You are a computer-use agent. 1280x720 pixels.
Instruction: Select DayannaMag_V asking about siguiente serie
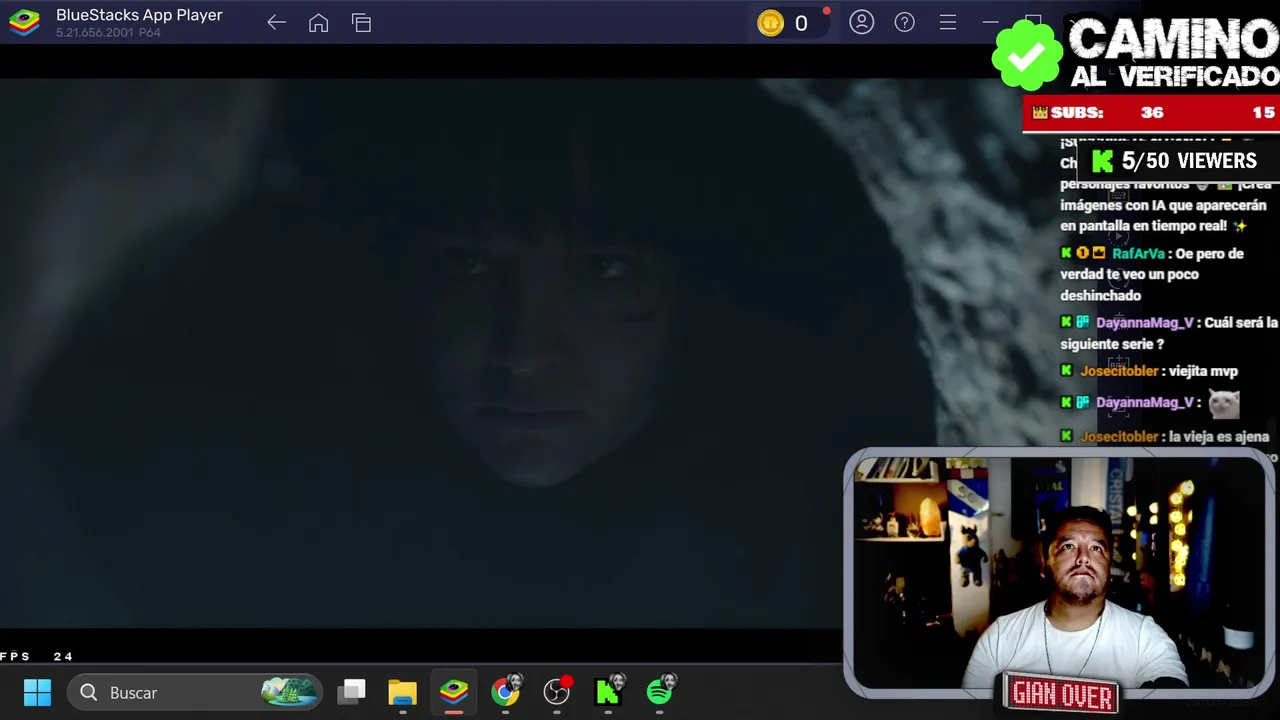pos(1144,323)
